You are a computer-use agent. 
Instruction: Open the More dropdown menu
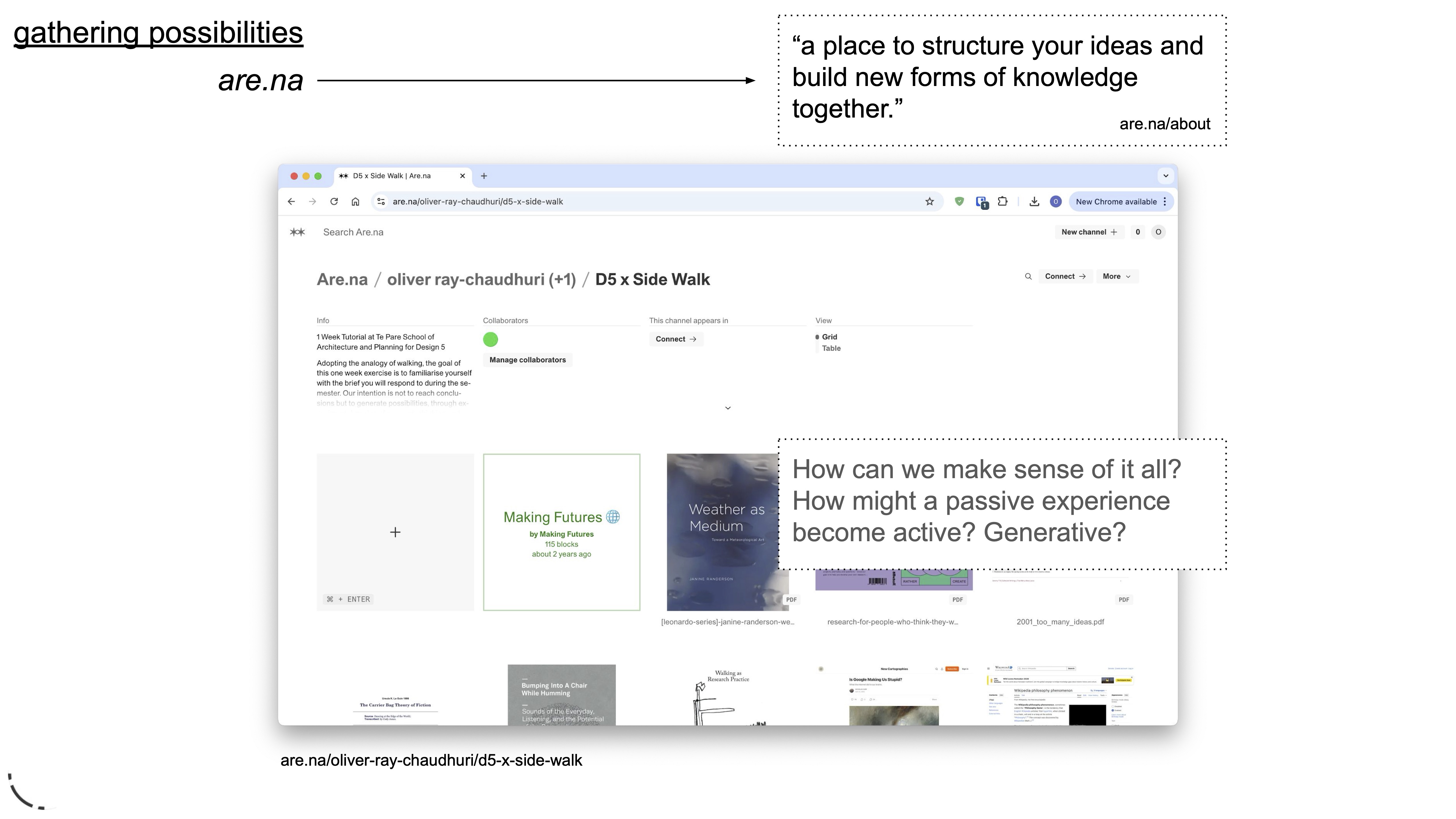tap(1116, 276)
